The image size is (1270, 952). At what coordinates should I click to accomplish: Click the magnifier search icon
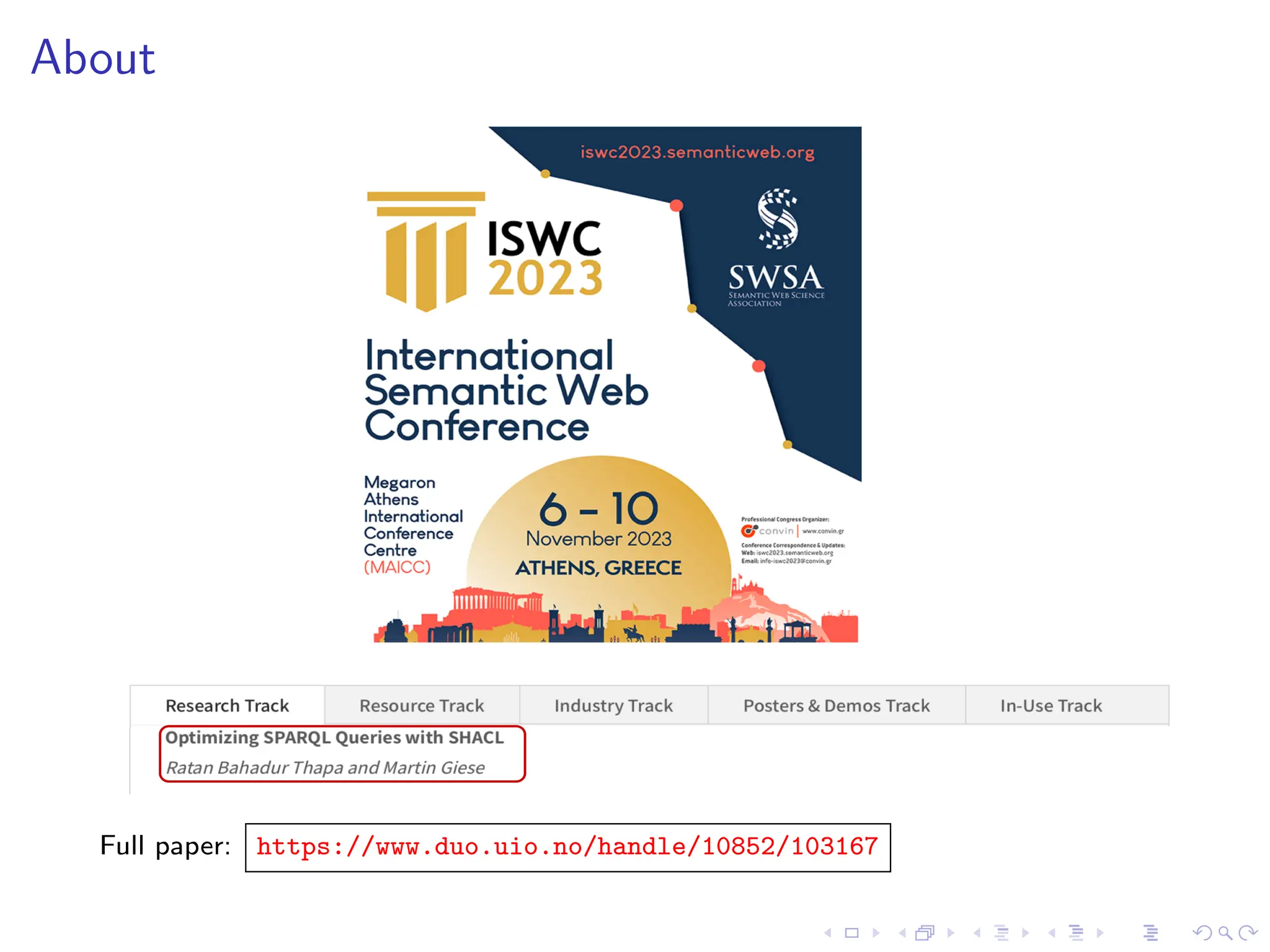point(1225,933)
